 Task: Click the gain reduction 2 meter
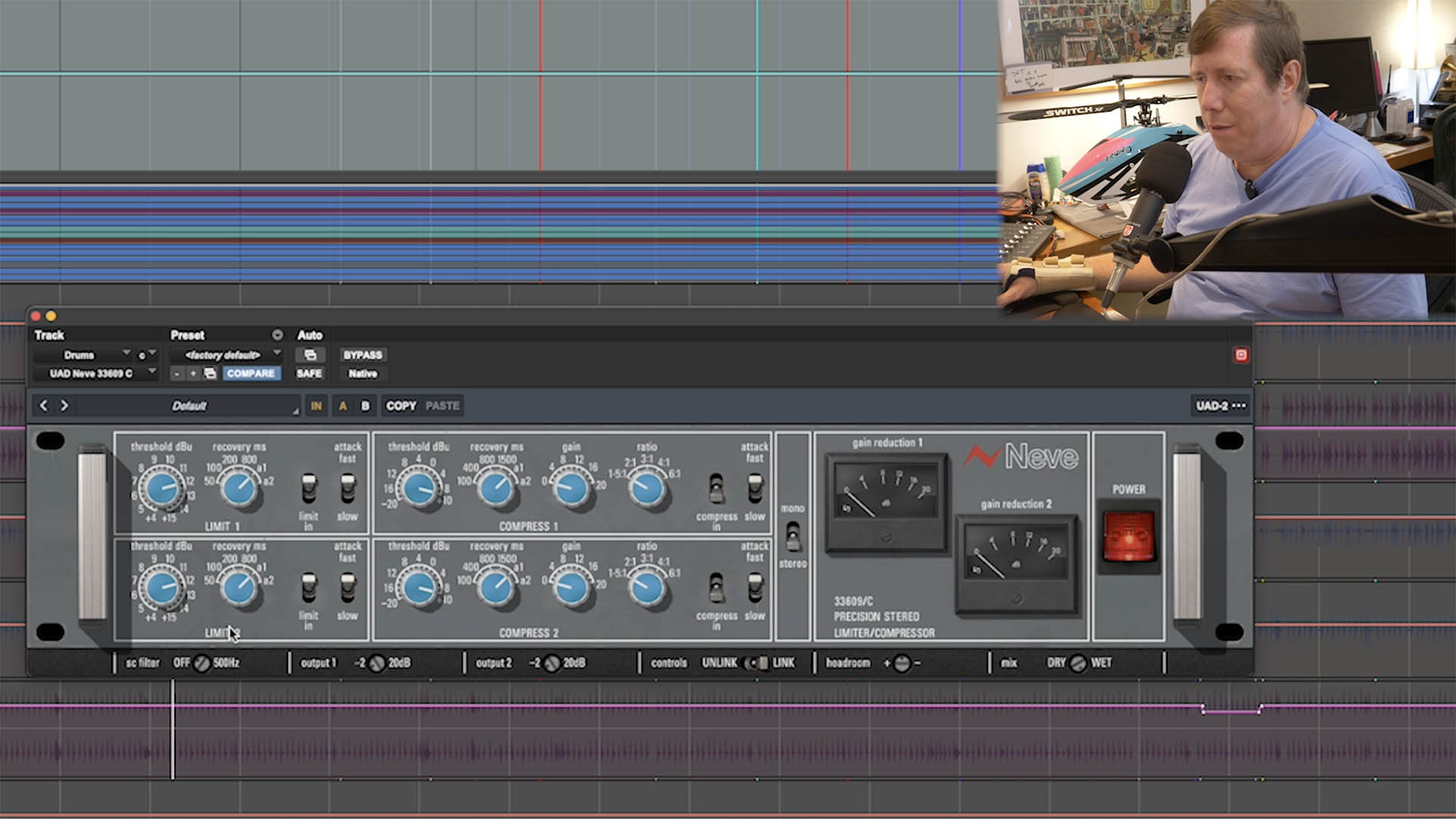click(x=1016, y=565)
